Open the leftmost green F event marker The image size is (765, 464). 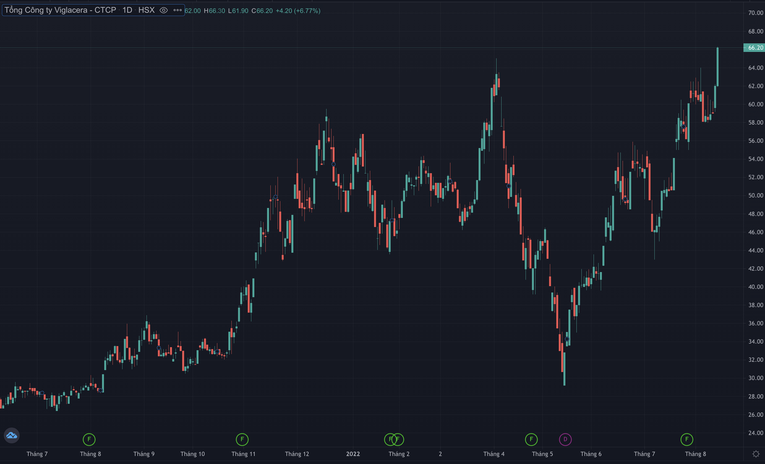pos(89,439)
